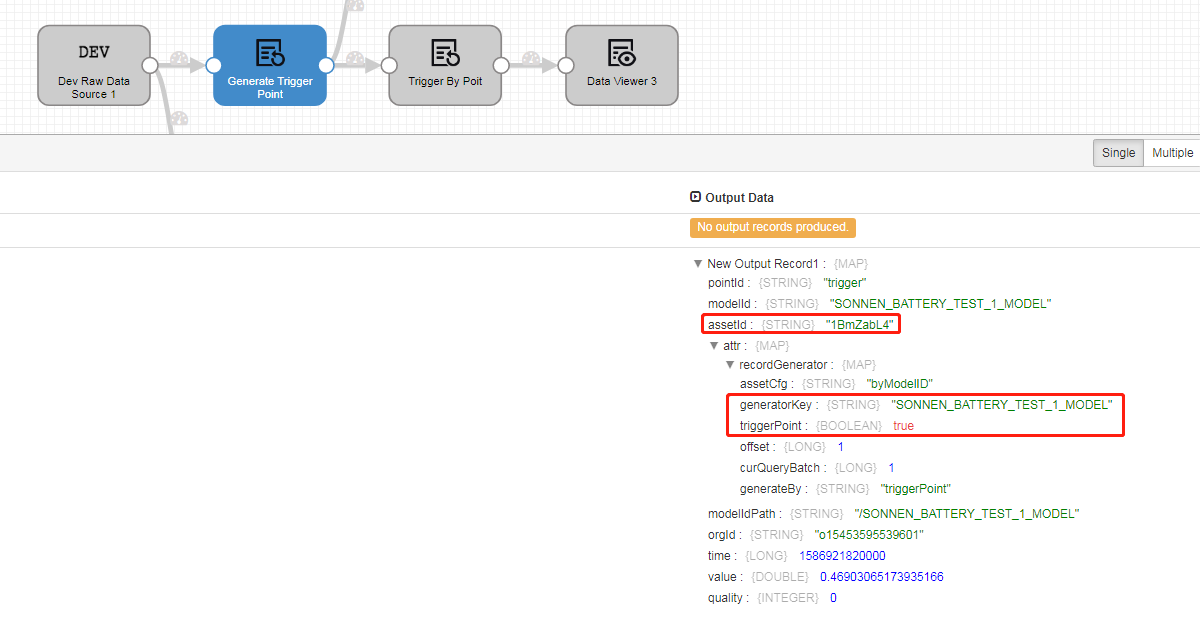Click the Dev Raw Data Source 1 label
The width and height of the screenshot is (1200, 628).
pyautogui.click(x=94, y=88)
